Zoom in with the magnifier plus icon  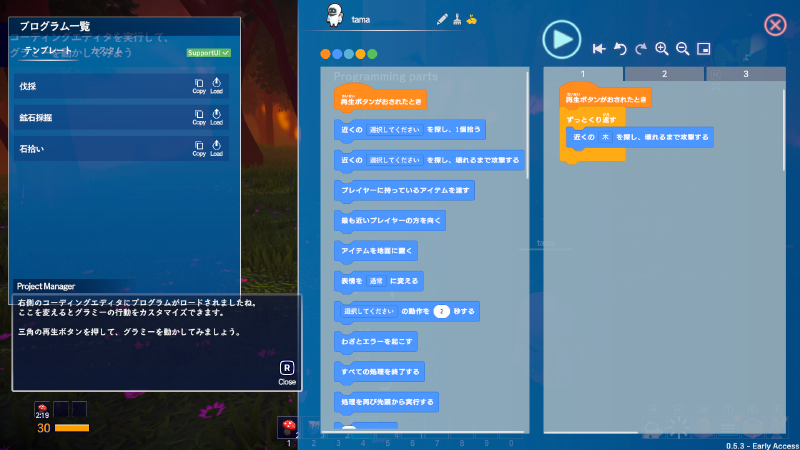[661, 48]
